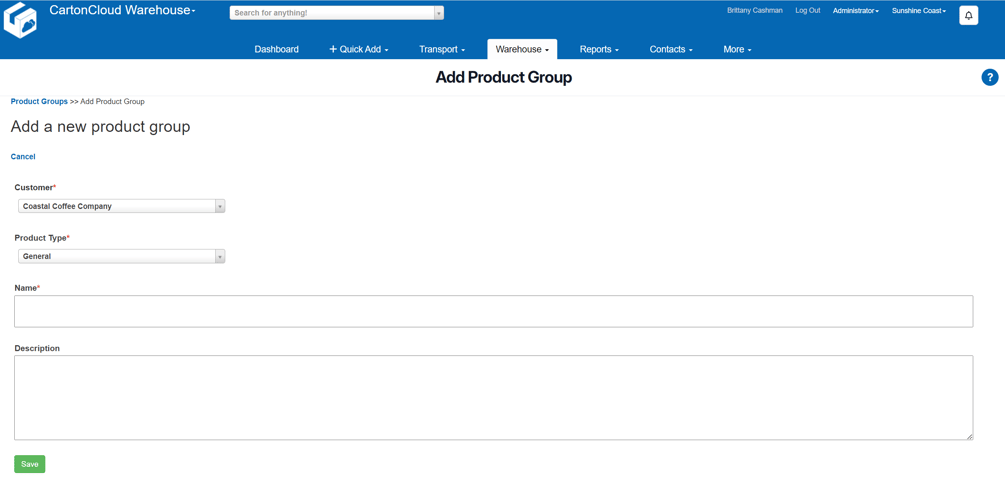
Task: Click the Description text area resize handle
Action: point(970,436)
